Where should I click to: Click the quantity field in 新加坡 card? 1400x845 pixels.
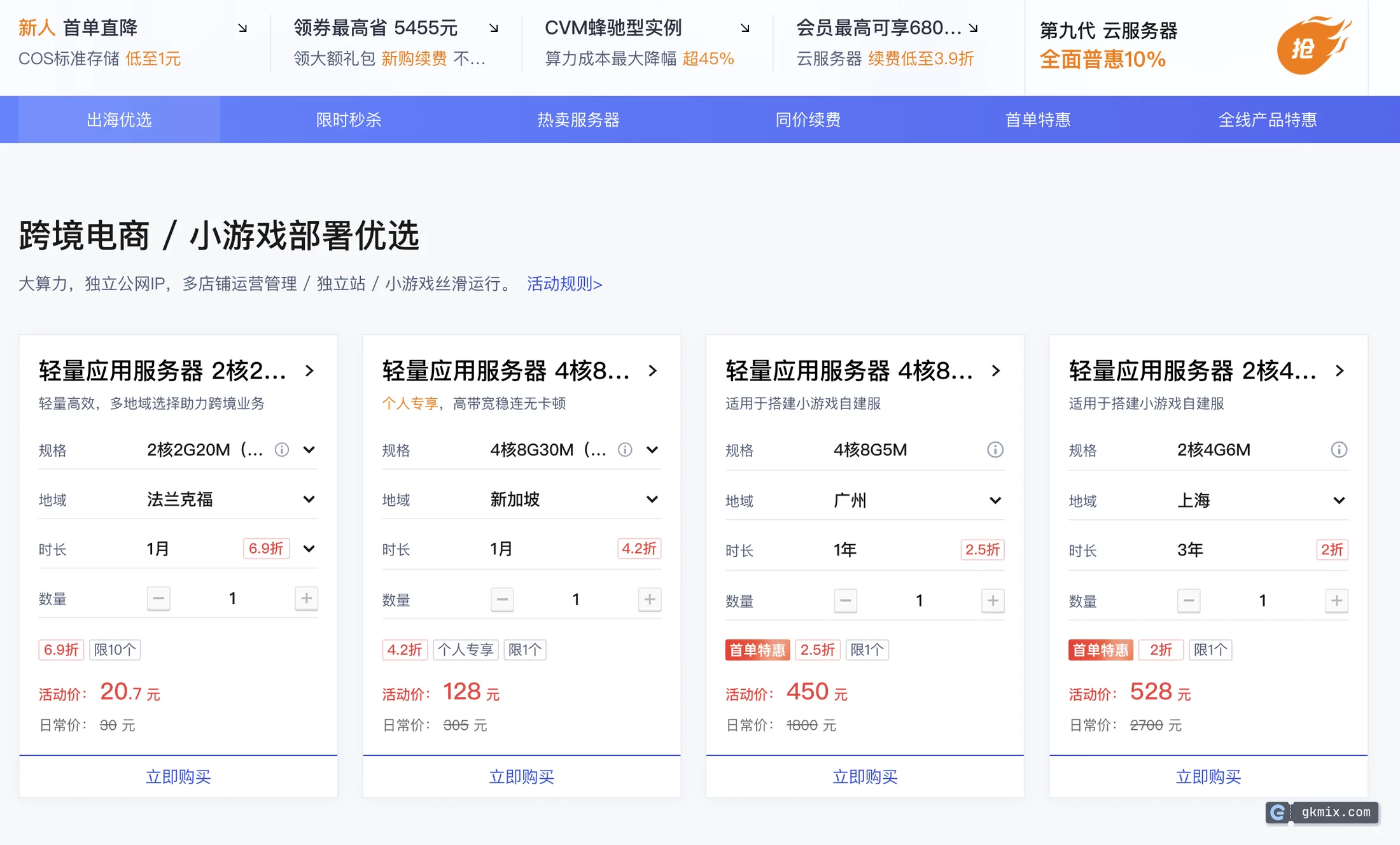click(x=576, y=599)
